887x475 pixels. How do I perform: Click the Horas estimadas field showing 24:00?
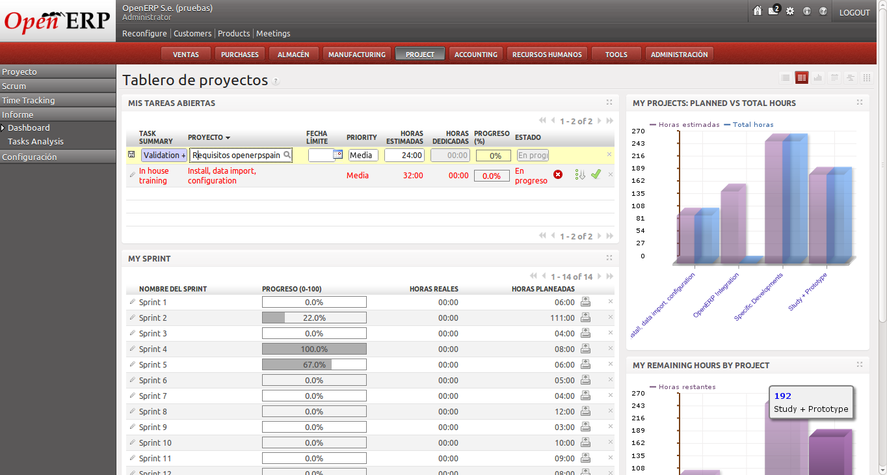tap(404, 155)
